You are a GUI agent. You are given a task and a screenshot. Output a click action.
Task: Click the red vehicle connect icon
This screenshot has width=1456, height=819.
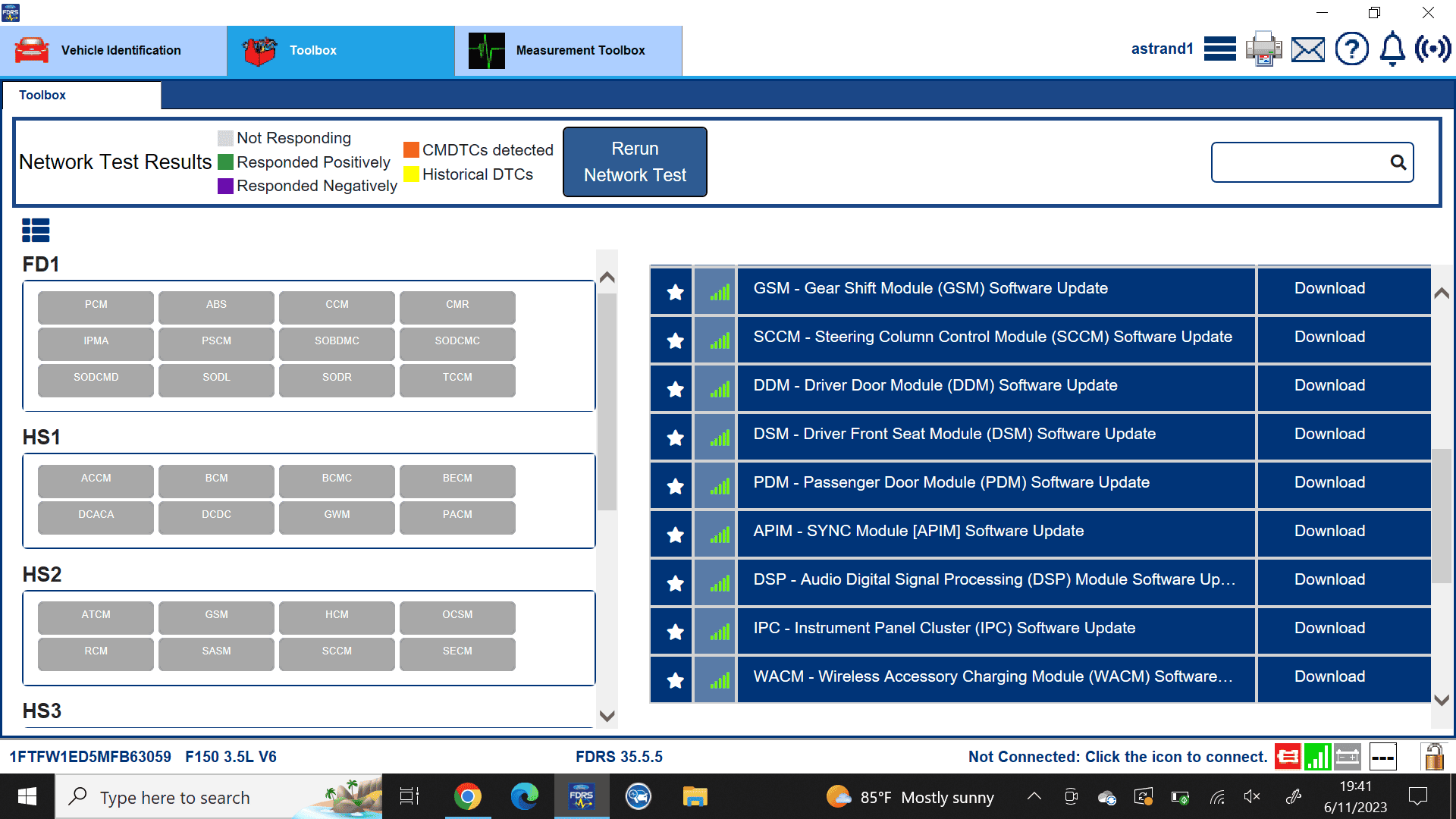[1287, 756]
